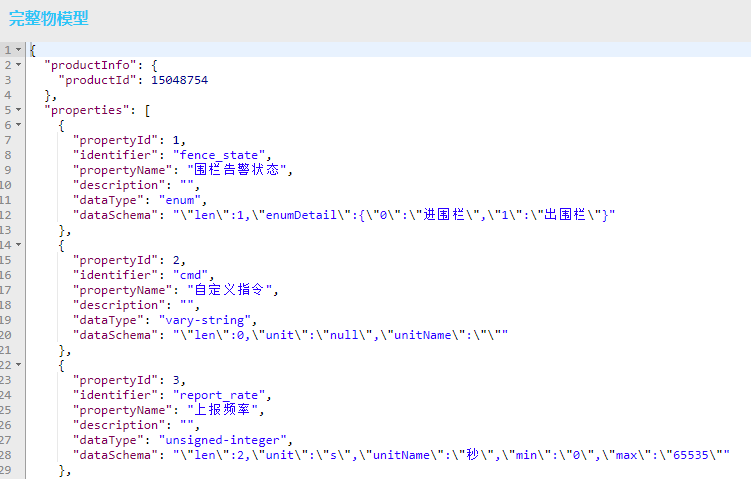This screenshot has width=751, height=479.
Task: Click the "properties" key
Action: [x=87, y=110]
